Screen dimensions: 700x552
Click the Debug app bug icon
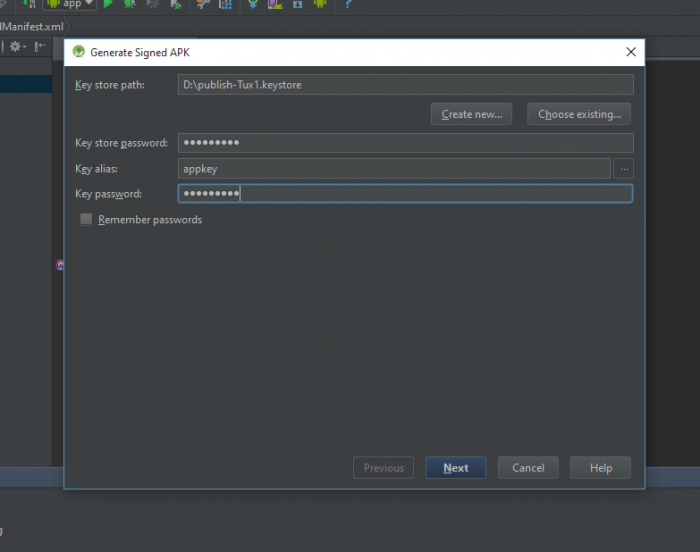pos(129,4)
